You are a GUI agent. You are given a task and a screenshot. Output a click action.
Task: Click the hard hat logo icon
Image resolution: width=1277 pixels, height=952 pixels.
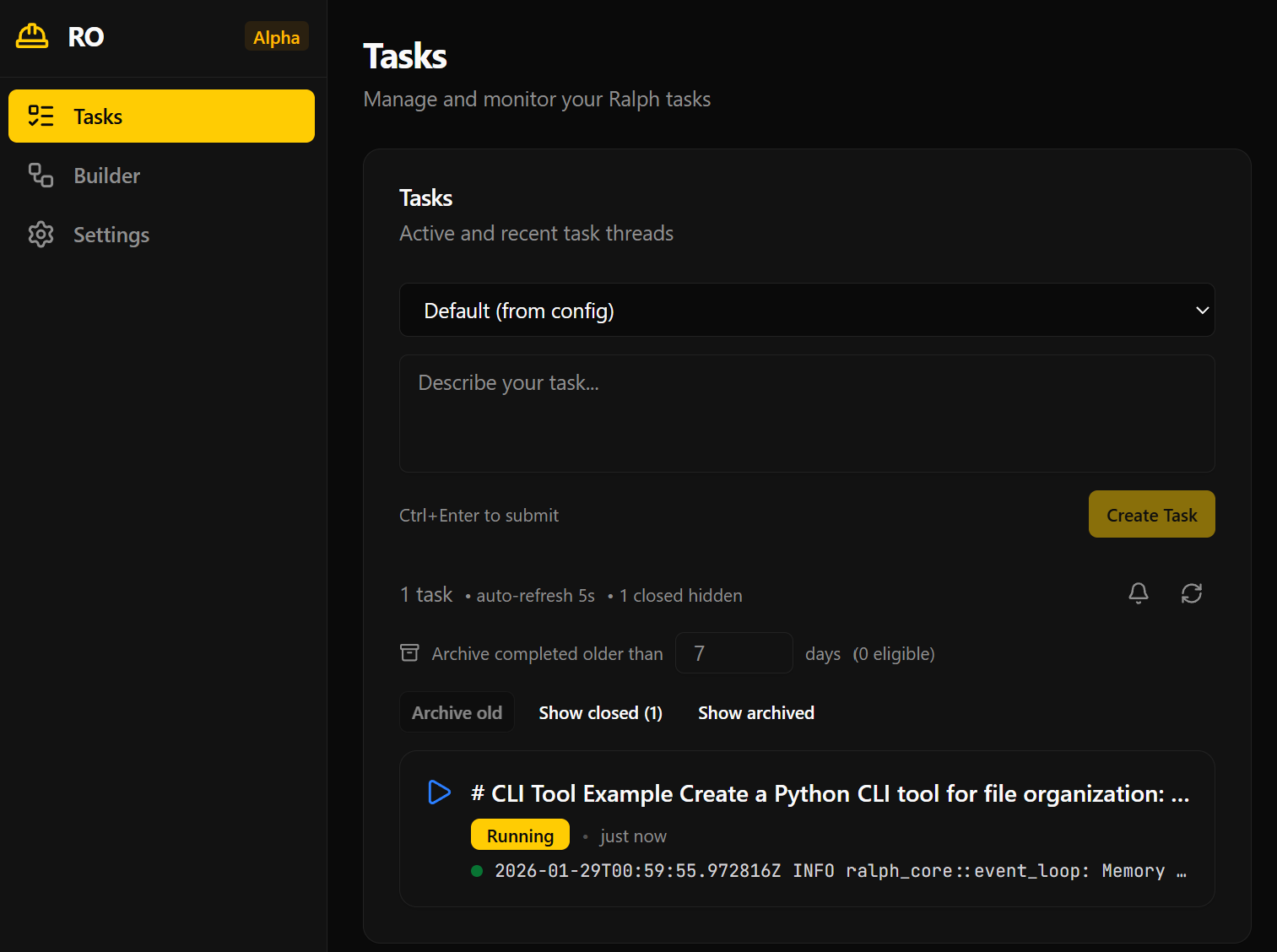tap(32, 36)
